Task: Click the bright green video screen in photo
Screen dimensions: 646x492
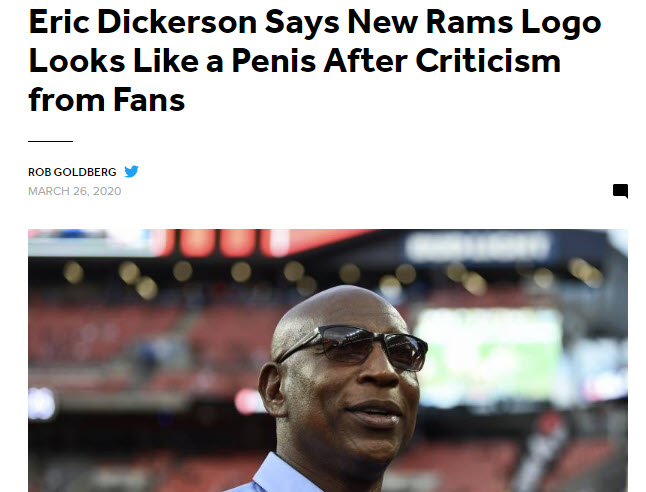Action: 489,355
